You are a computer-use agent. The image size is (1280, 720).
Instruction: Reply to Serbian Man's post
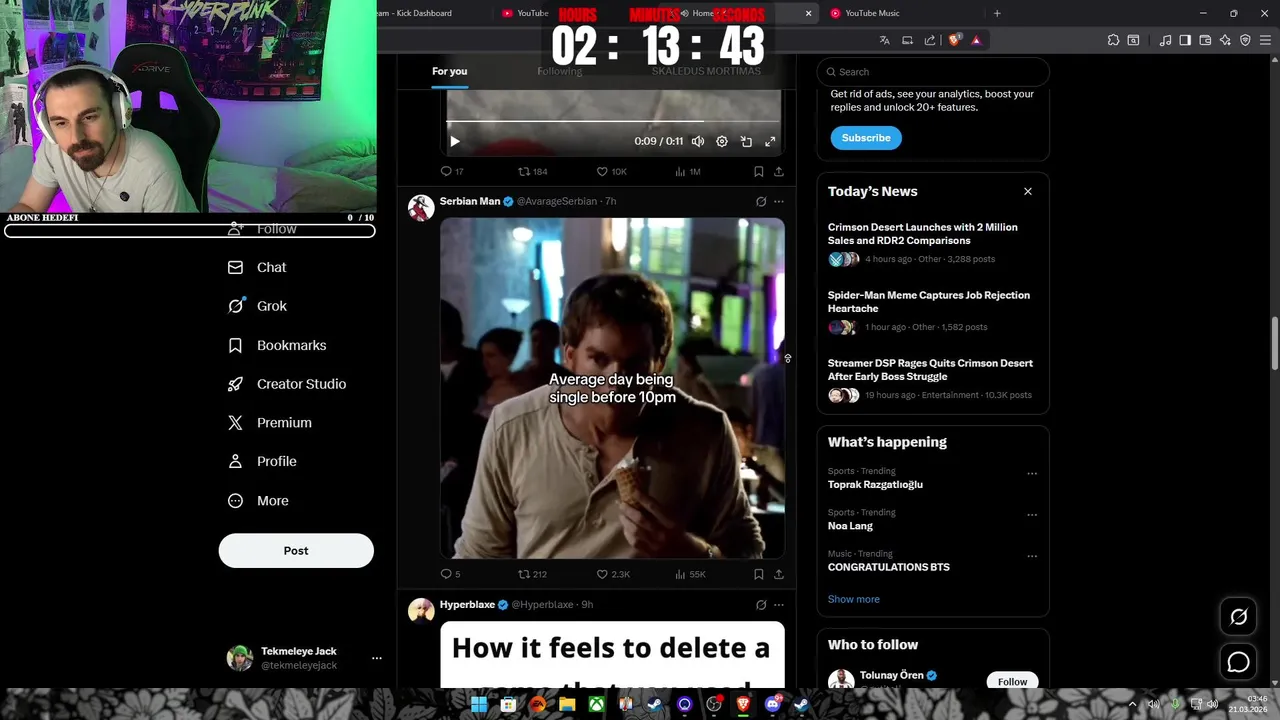[451, 574]
